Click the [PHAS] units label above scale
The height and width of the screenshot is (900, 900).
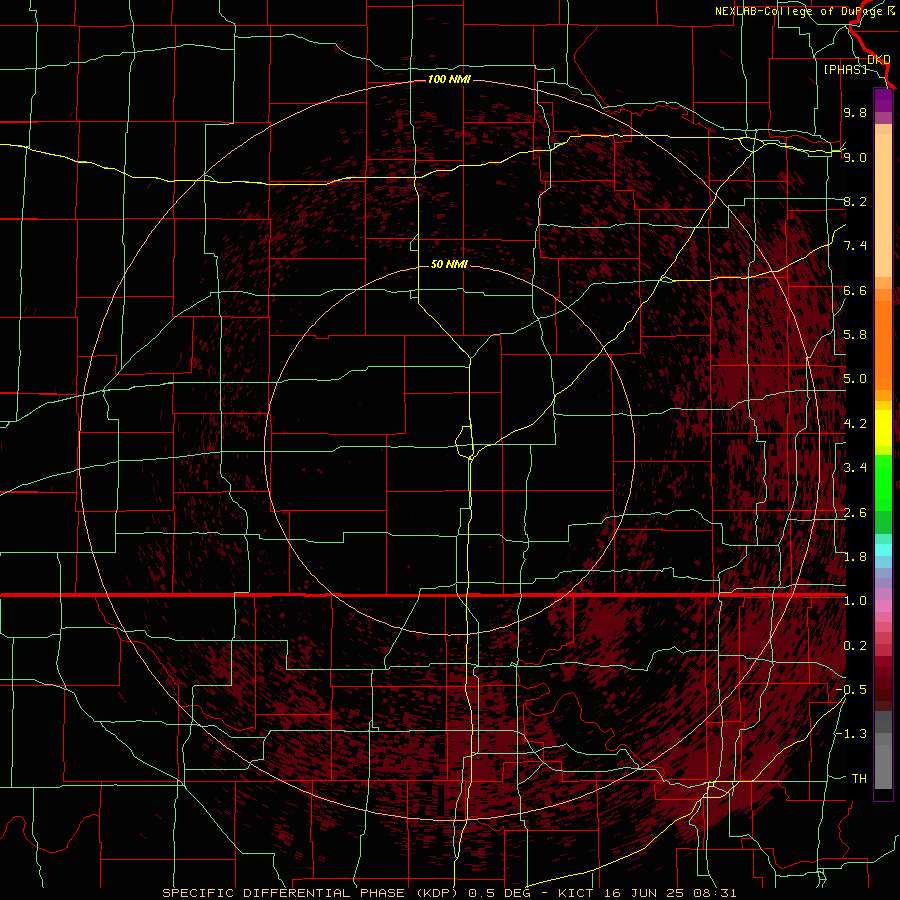(845, 69)
